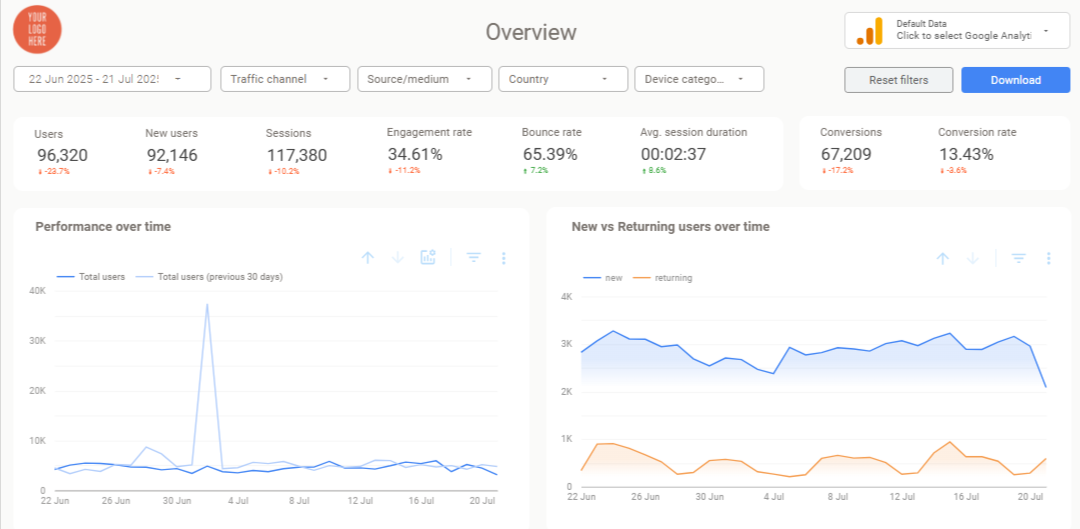Open the Default Data source selector
This screenshot has height=529, width=1080.
click(x=957, y=31)
